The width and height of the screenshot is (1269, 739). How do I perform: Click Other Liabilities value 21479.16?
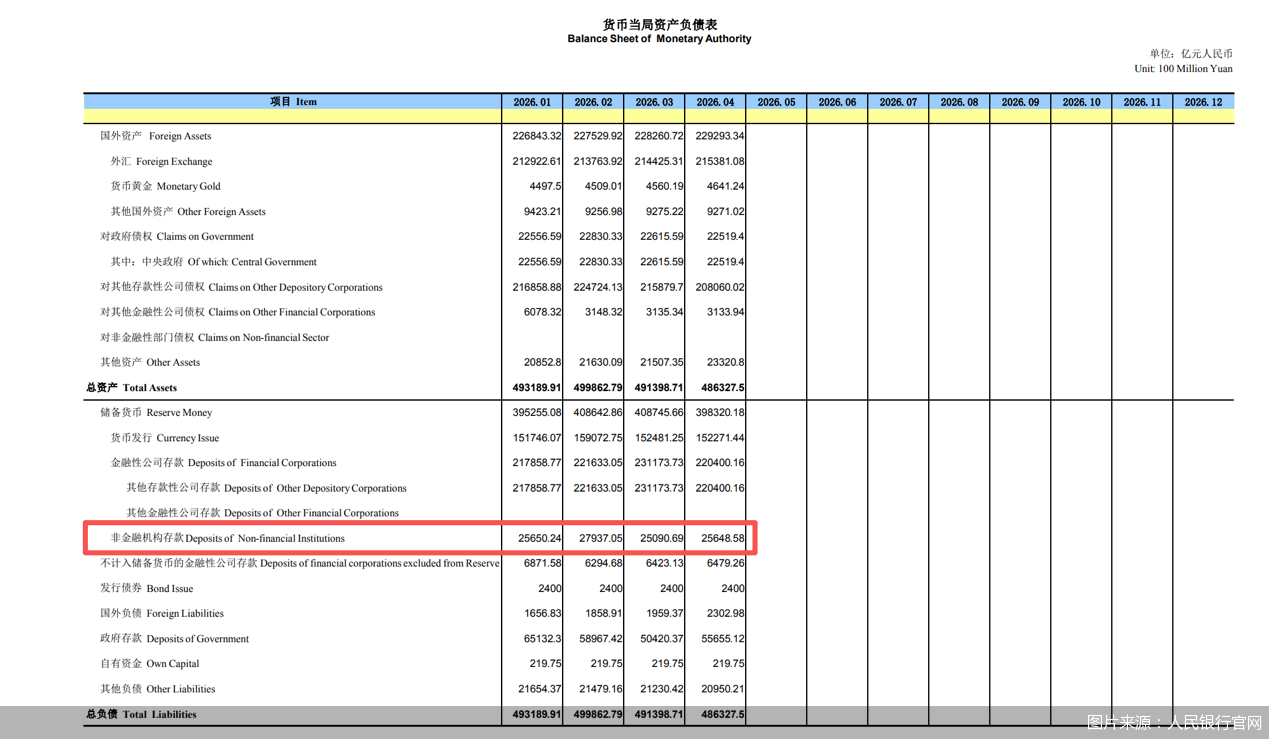pyautogui.click(x=601, y=689)
